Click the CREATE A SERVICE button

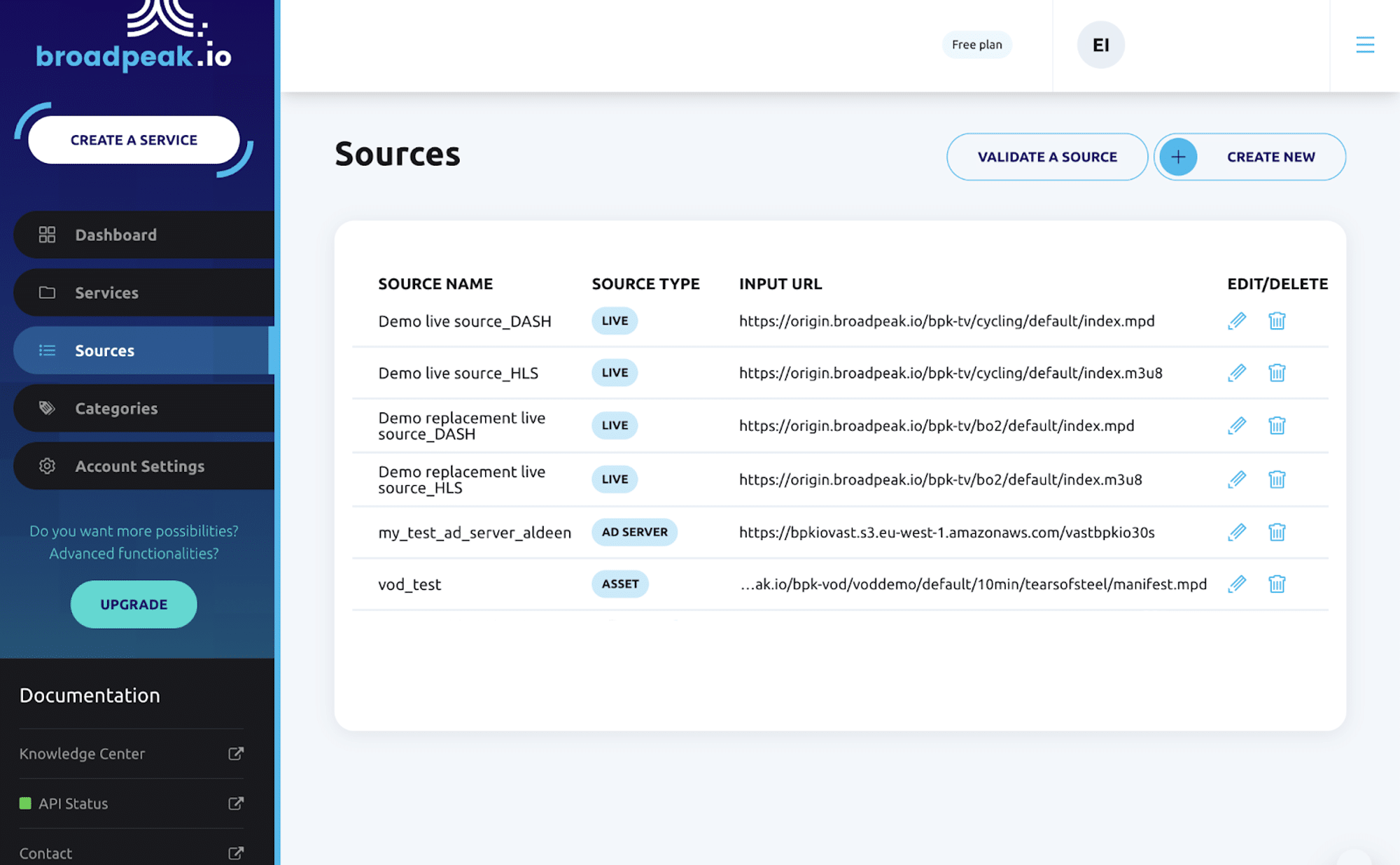point(133,140)
